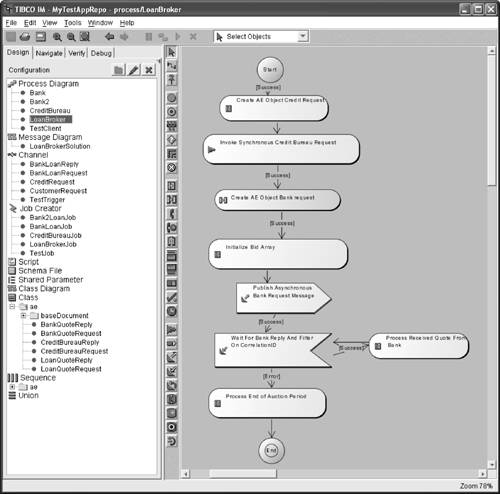Click the horizontal scrollbar thumb under the diagram
The width and height of the screenshot is (500, 494).
pyautogui.click(x=243, y=474)
